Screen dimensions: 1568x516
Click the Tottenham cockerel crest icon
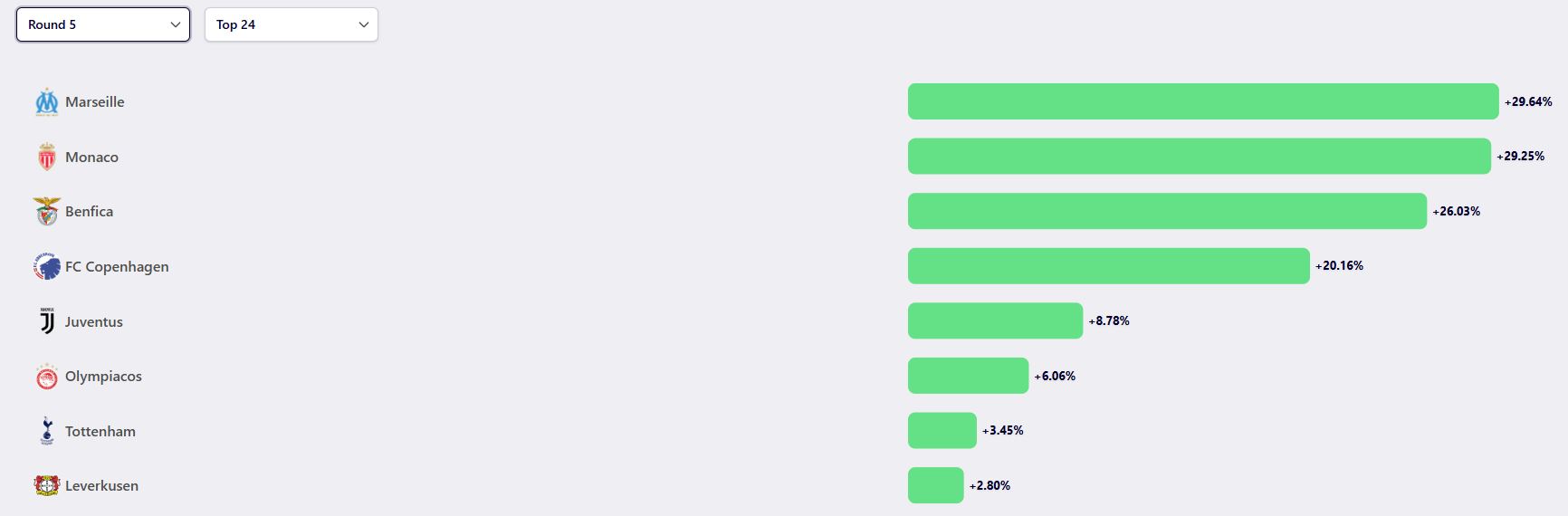click(x=47, y=431)
